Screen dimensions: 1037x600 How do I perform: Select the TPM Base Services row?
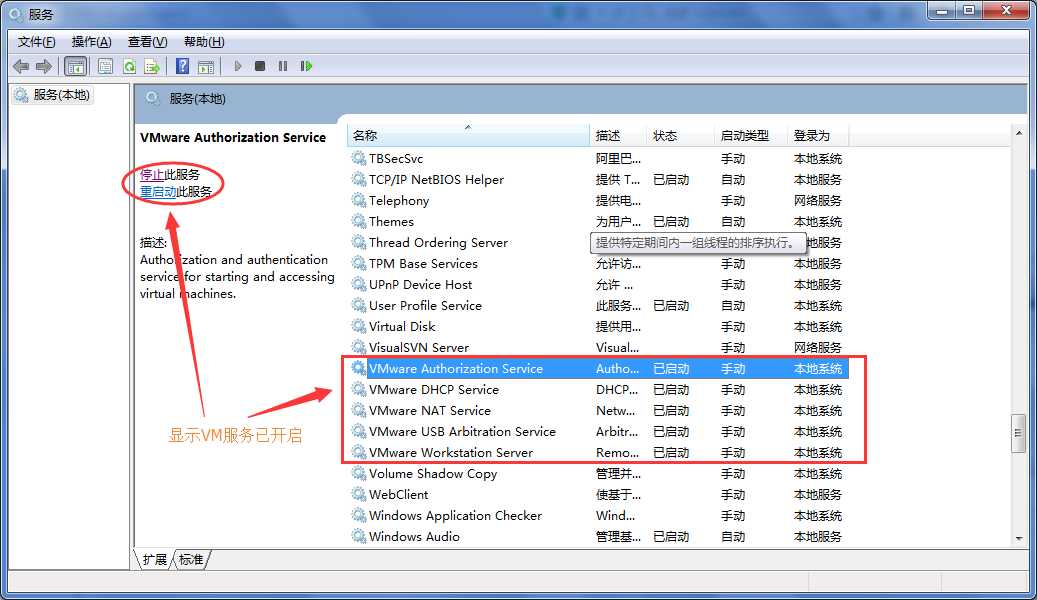click(x=597, y=263)
